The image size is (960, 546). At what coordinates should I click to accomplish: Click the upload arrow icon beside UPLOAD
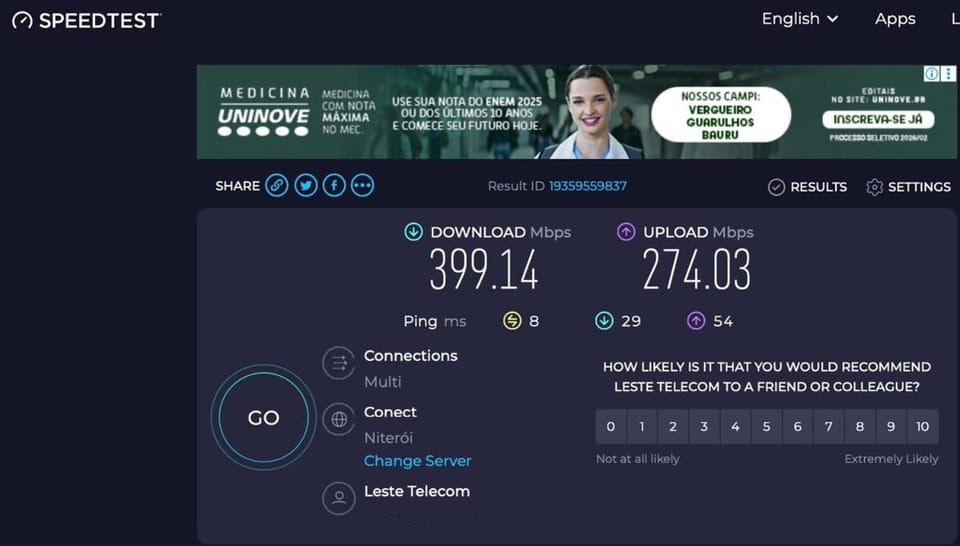click(x=626, y=232)
